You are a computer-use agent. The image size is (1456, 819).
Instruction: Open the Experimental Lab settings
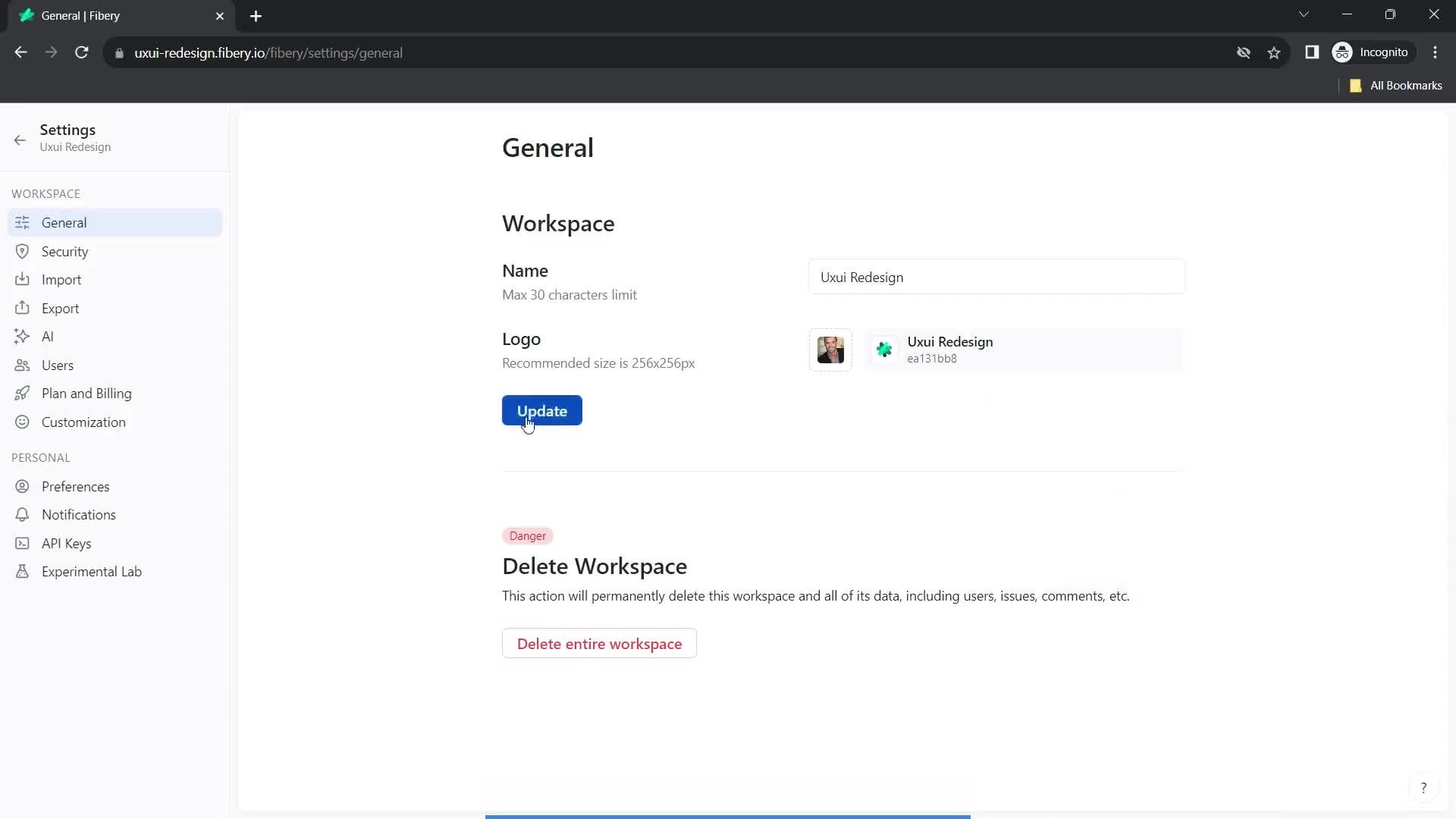[x=91, y=571]
